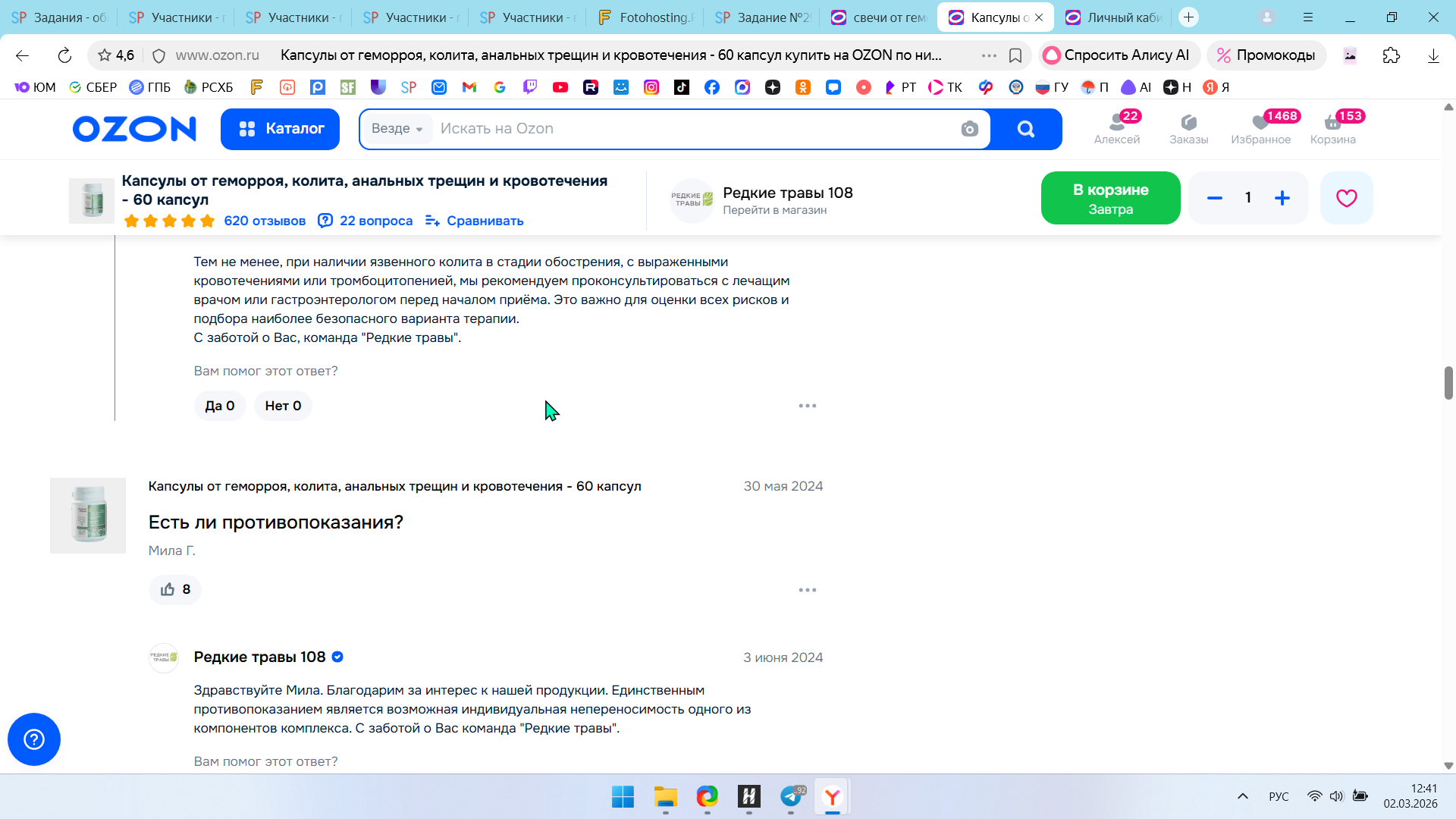Switch to the Личный кабинет browser tab
Viewport: 1456px width, 819px height.
tap(1115, 17)
